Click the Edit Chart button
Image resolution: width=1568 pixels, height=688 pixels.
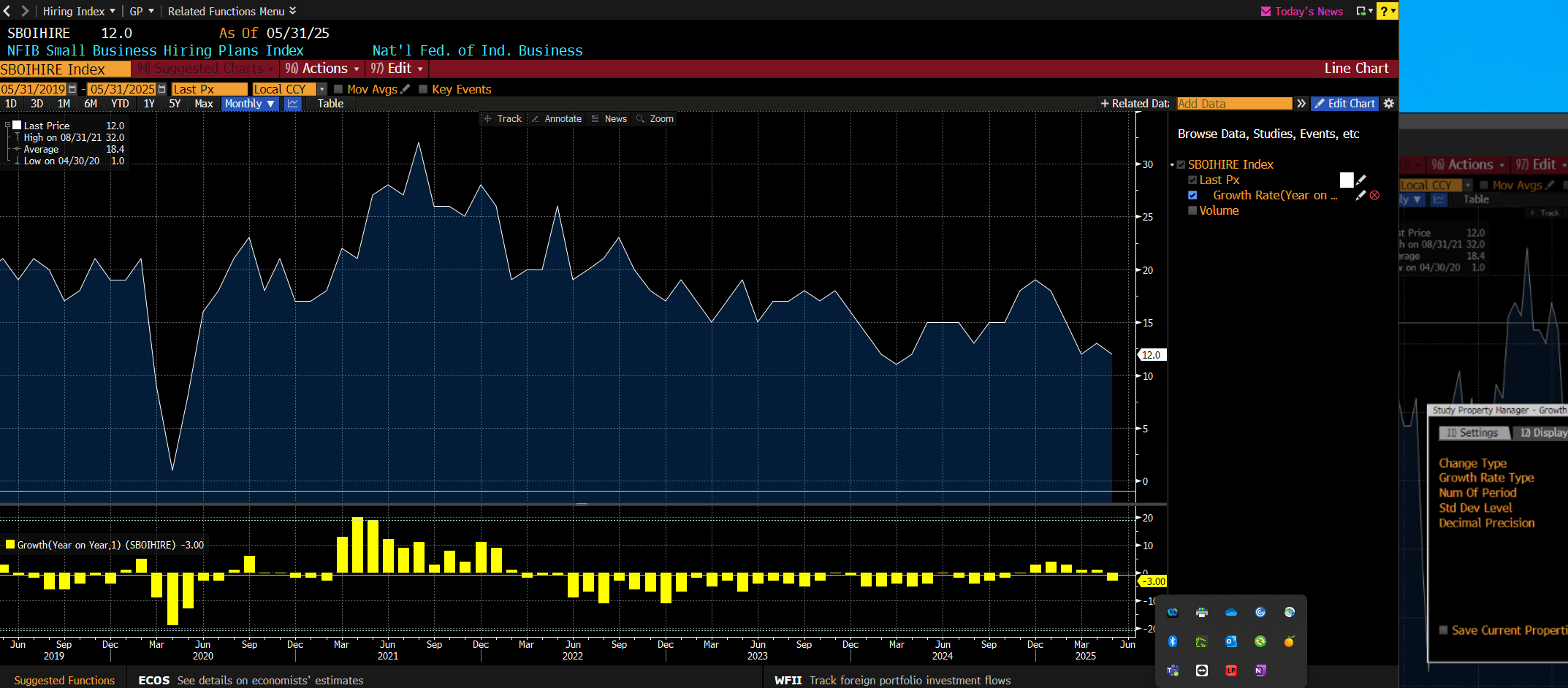coord(1344,104)
